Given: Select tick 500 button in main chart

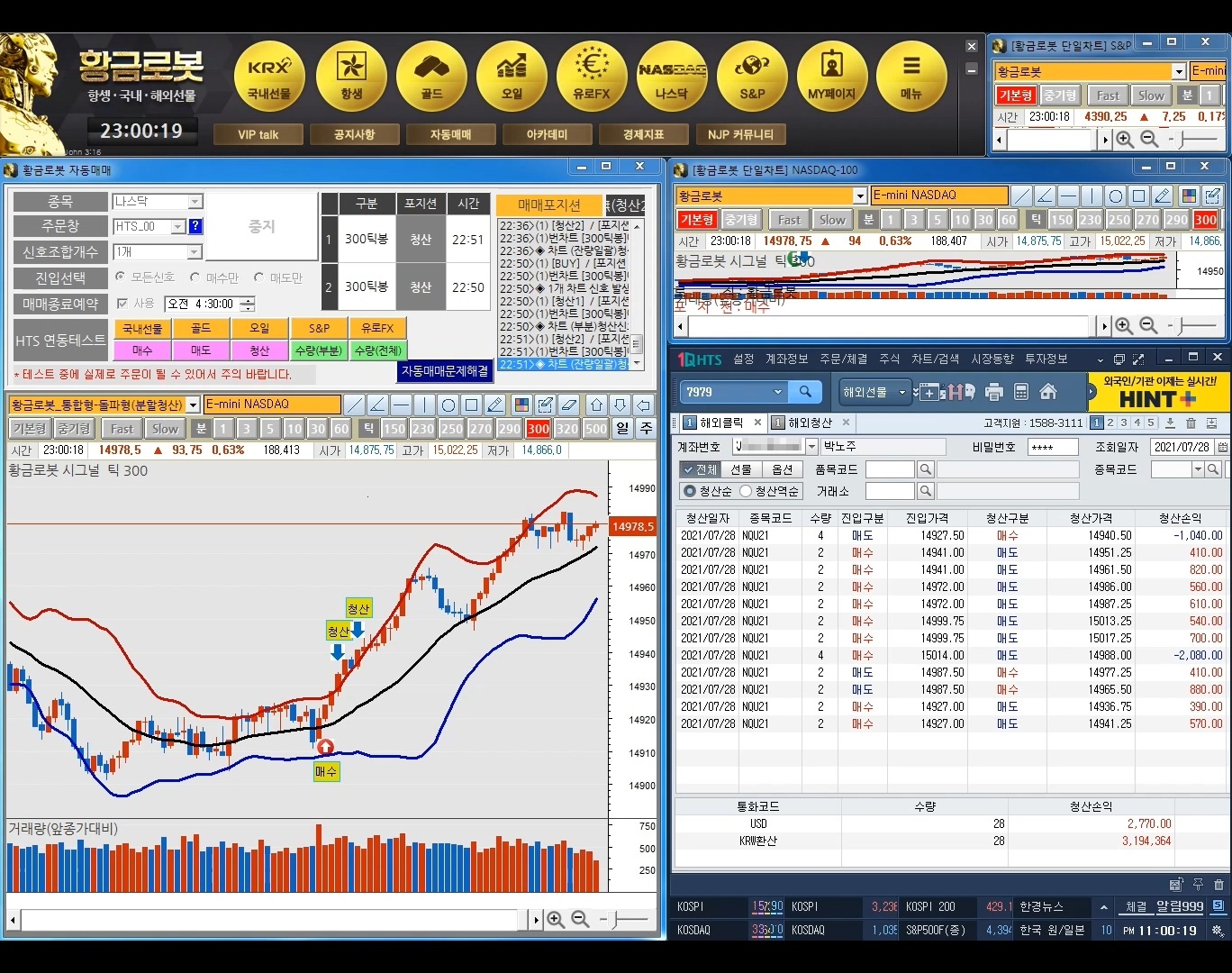Looking at the screenshot, I should (x=596, y=429).
